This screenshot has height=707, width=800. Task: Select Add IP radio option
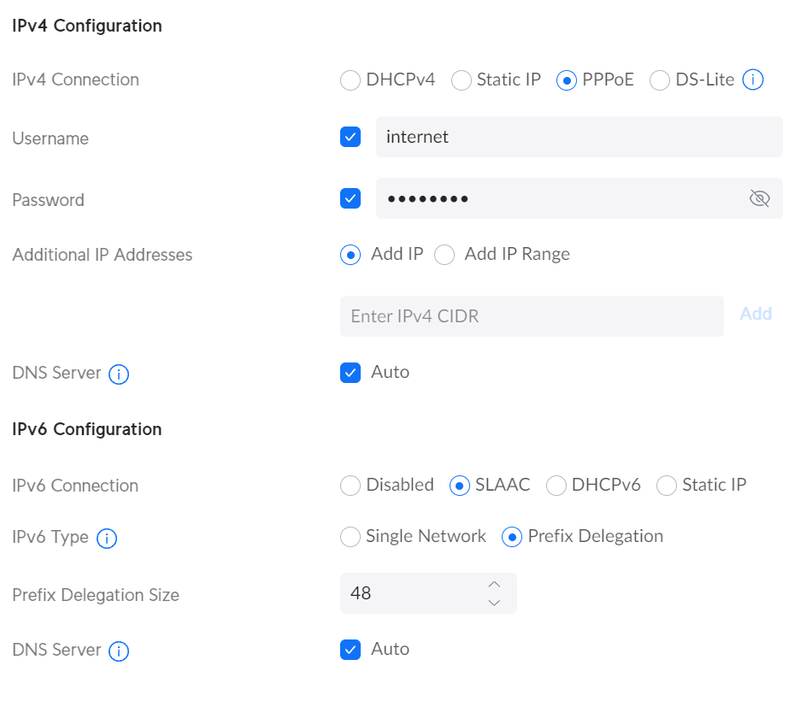pos(350,255)
